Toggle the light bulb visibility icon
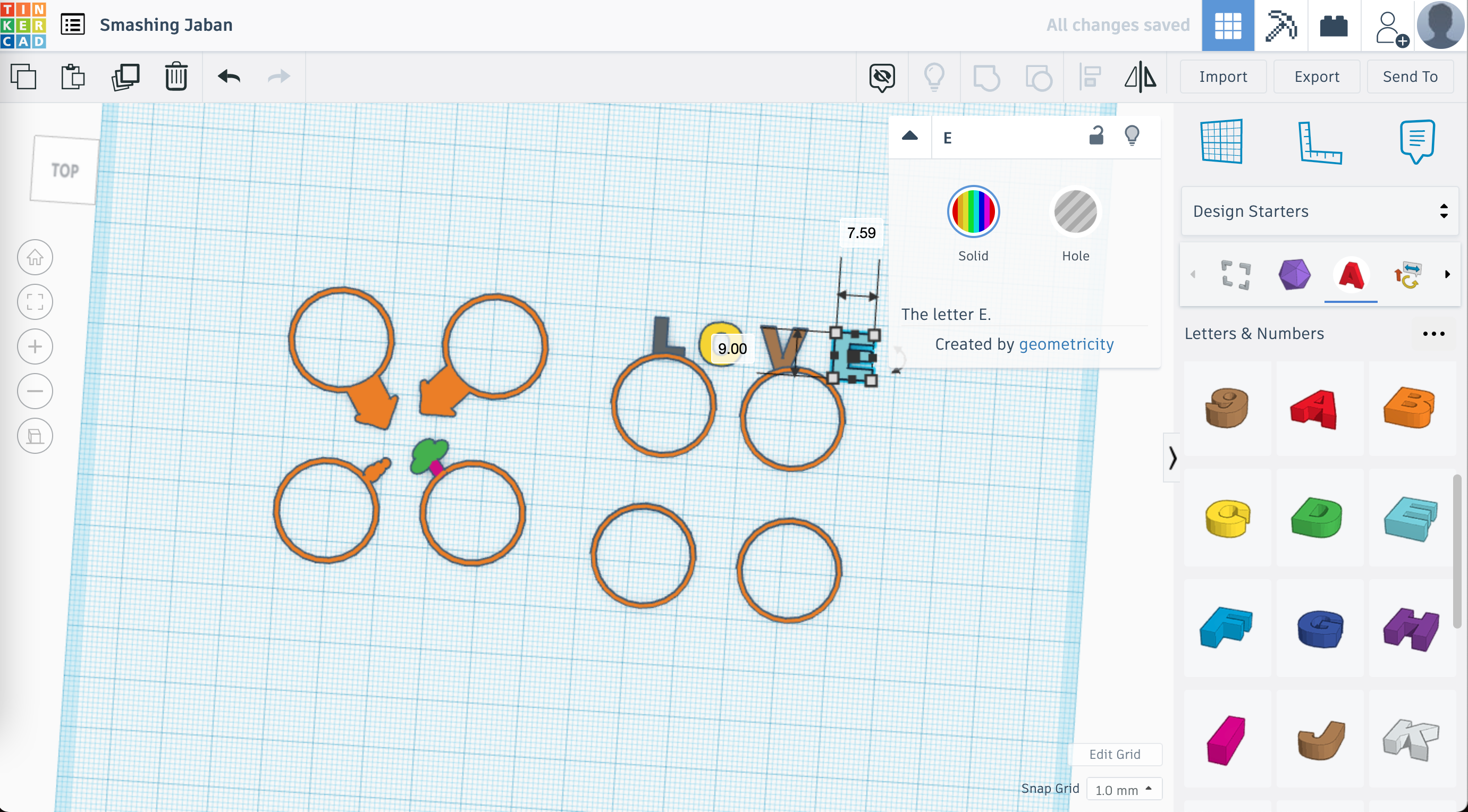The image size is (1468, 812). click(x=1131, y=137)
